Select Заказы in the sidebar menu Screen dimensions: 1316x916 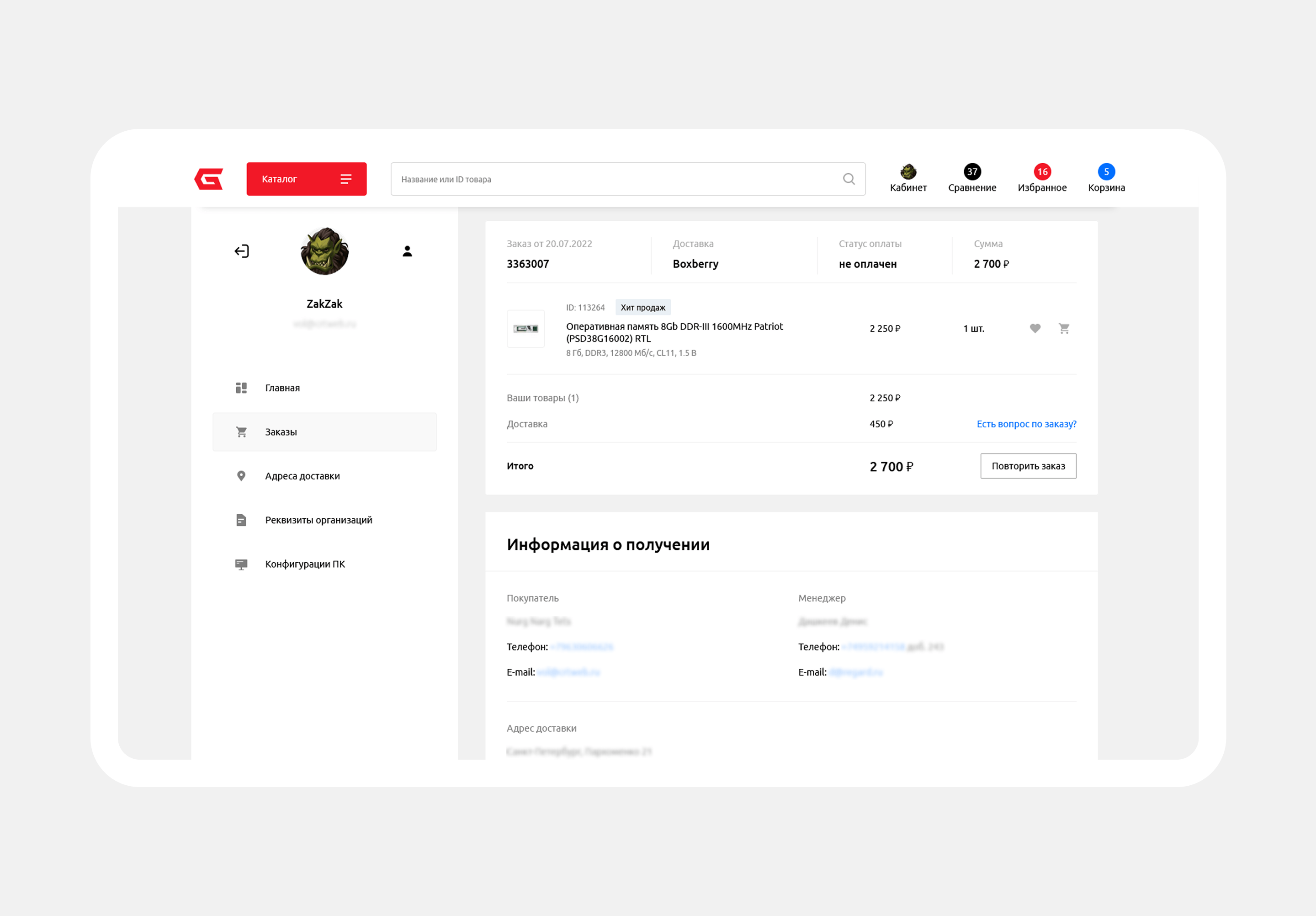tap(324, 431)
